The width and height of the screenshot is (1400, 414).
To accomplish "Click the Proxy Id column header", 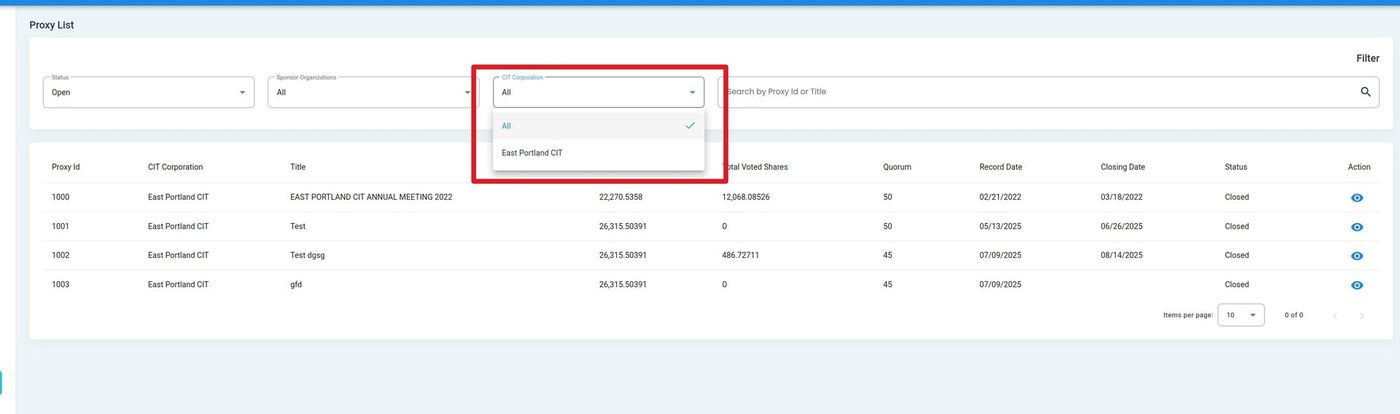I will click(66, 167).
